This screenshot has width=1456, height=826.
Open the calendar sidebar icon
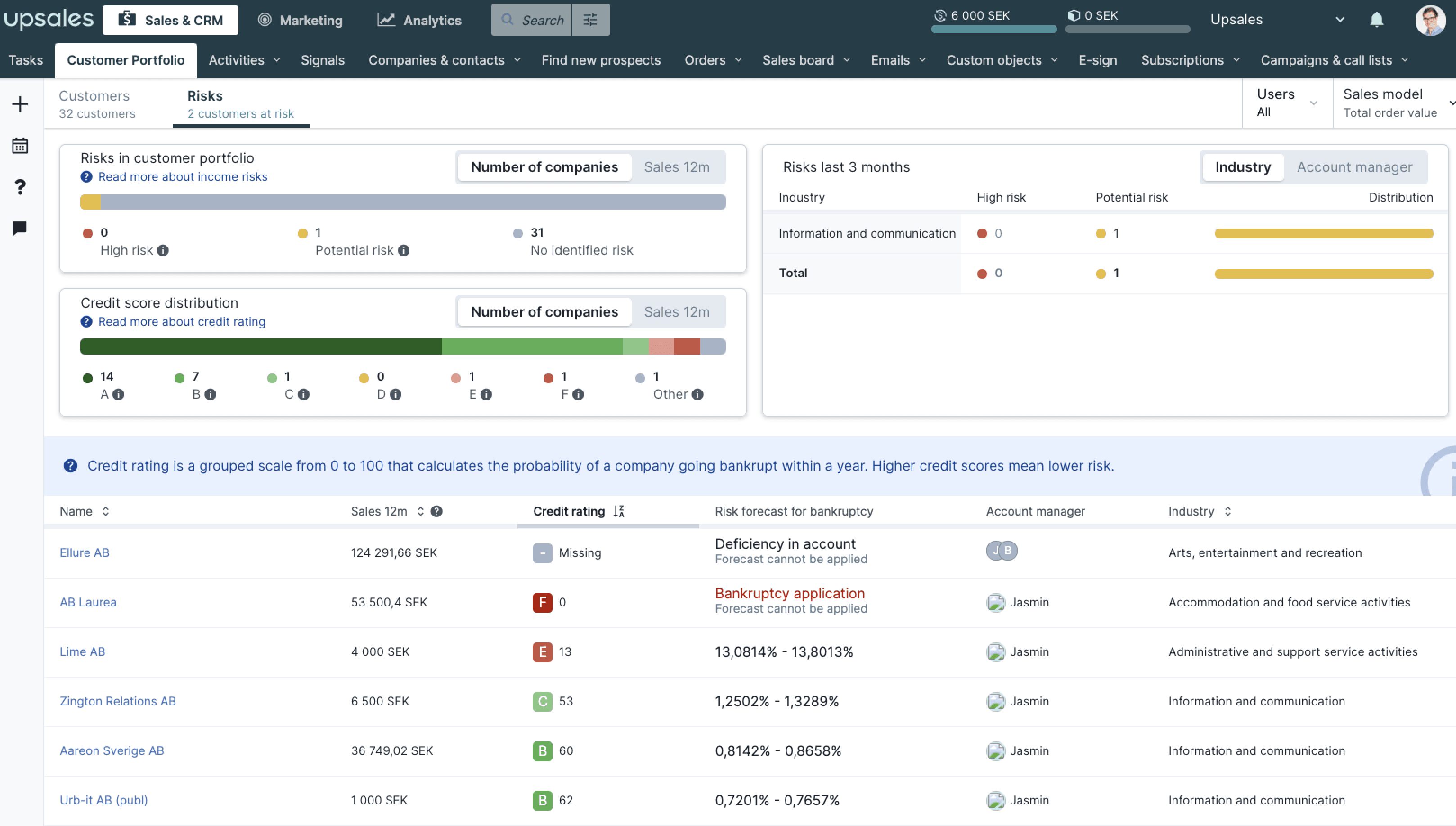pyautogui.click(x=19, y=145)
